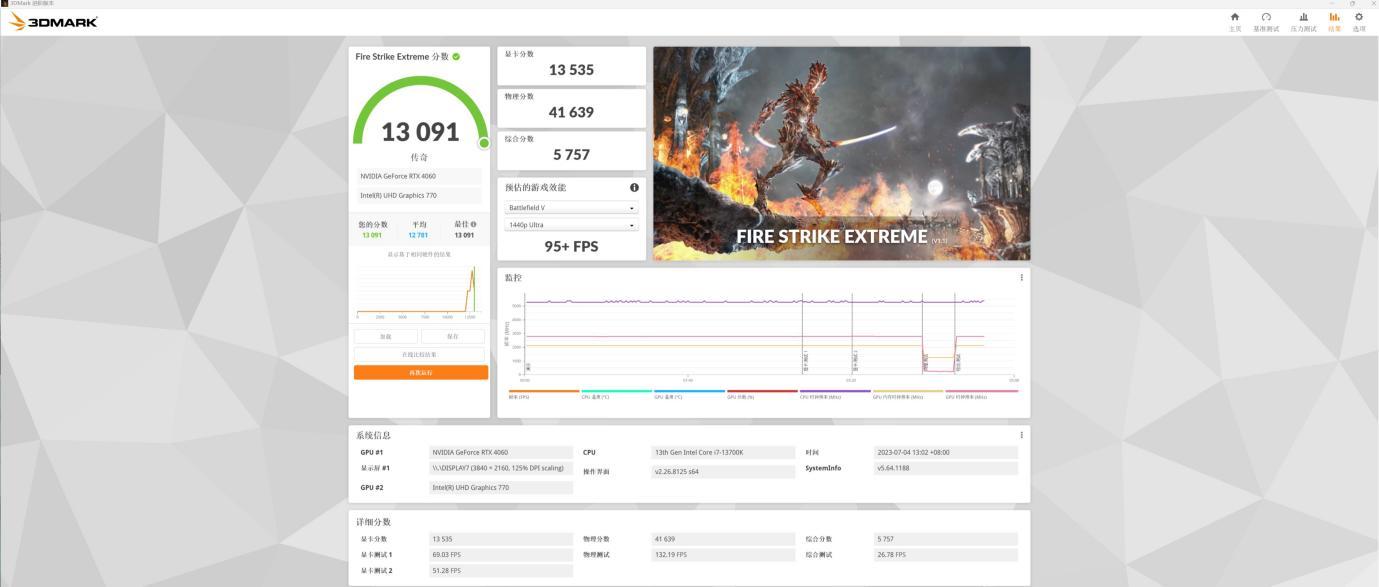
Task: Click the 13th Gen Intel Core i7-13700K value
Action: coord(725,453)
